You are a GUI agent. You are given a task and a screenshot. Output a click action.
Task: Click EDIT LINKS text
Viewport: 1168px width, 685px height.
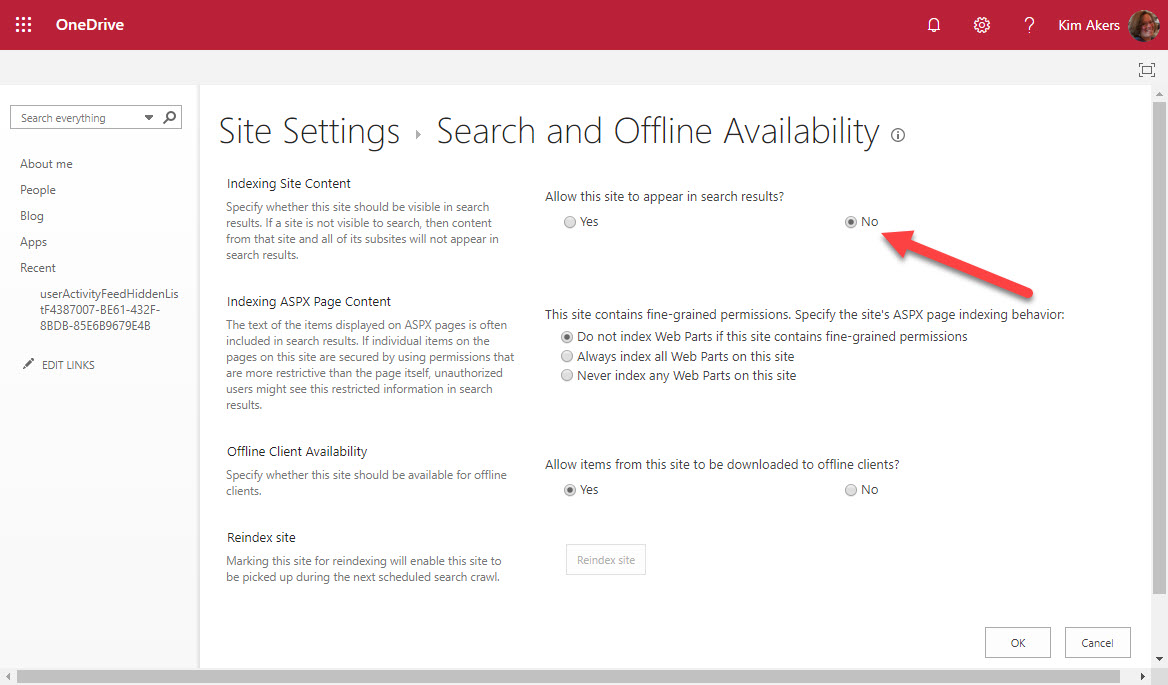coord(68,365)
